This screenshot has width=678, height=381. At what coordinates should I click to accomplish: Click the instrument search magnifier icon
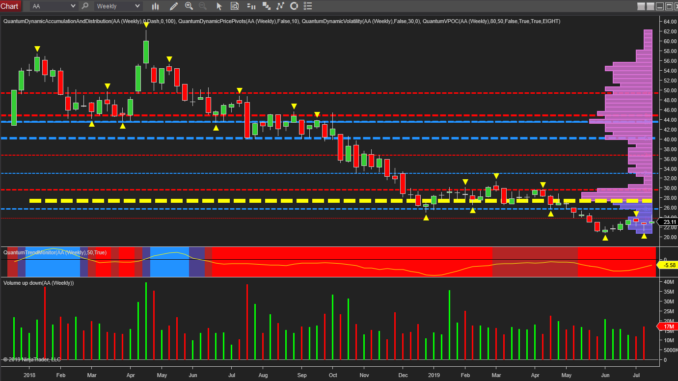click(85, 6)
